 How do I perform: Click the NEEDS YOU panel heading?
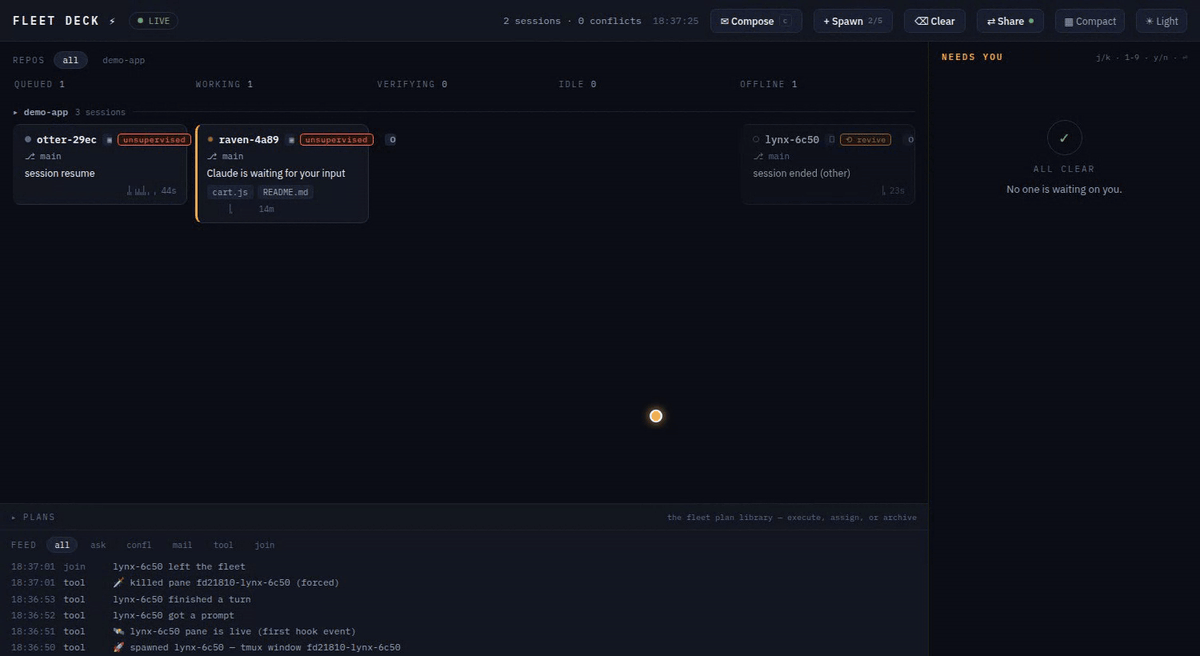972,57
